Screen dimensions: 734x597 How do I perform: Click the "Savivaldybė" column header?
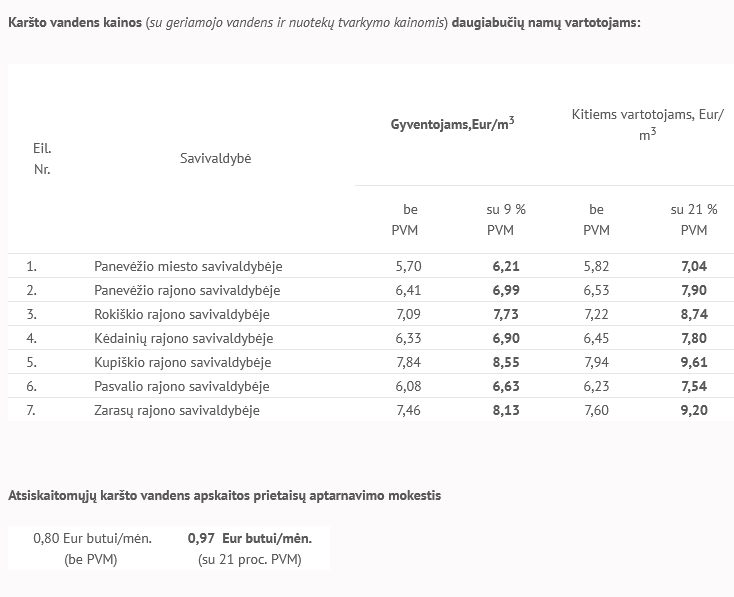[216, 158]
